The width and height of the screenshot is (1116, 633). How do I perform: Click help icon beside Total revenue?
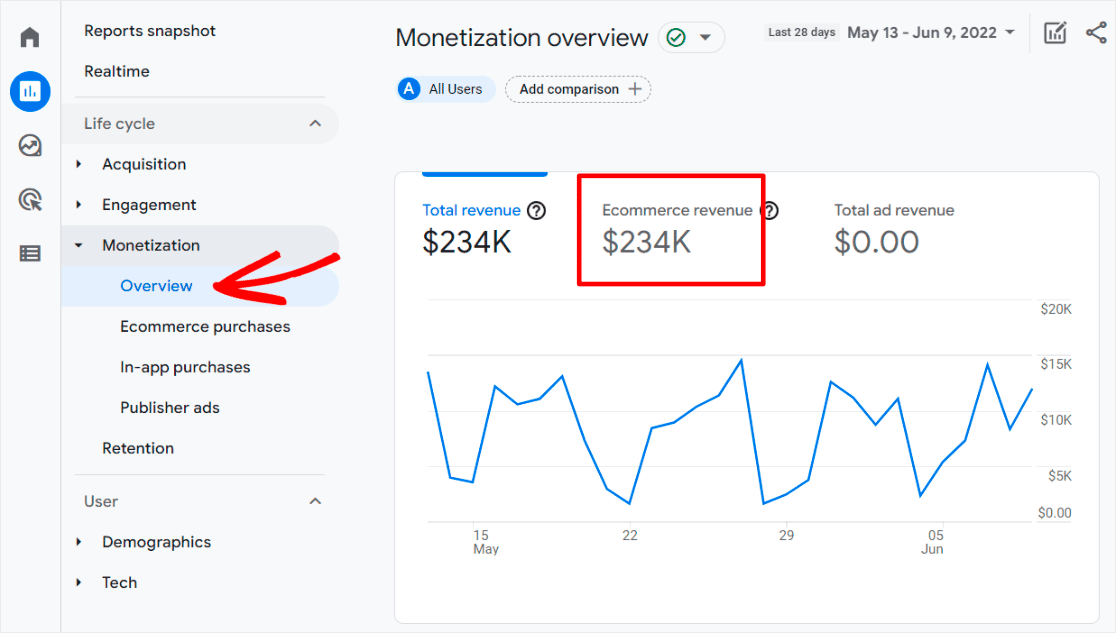point(537,211)
